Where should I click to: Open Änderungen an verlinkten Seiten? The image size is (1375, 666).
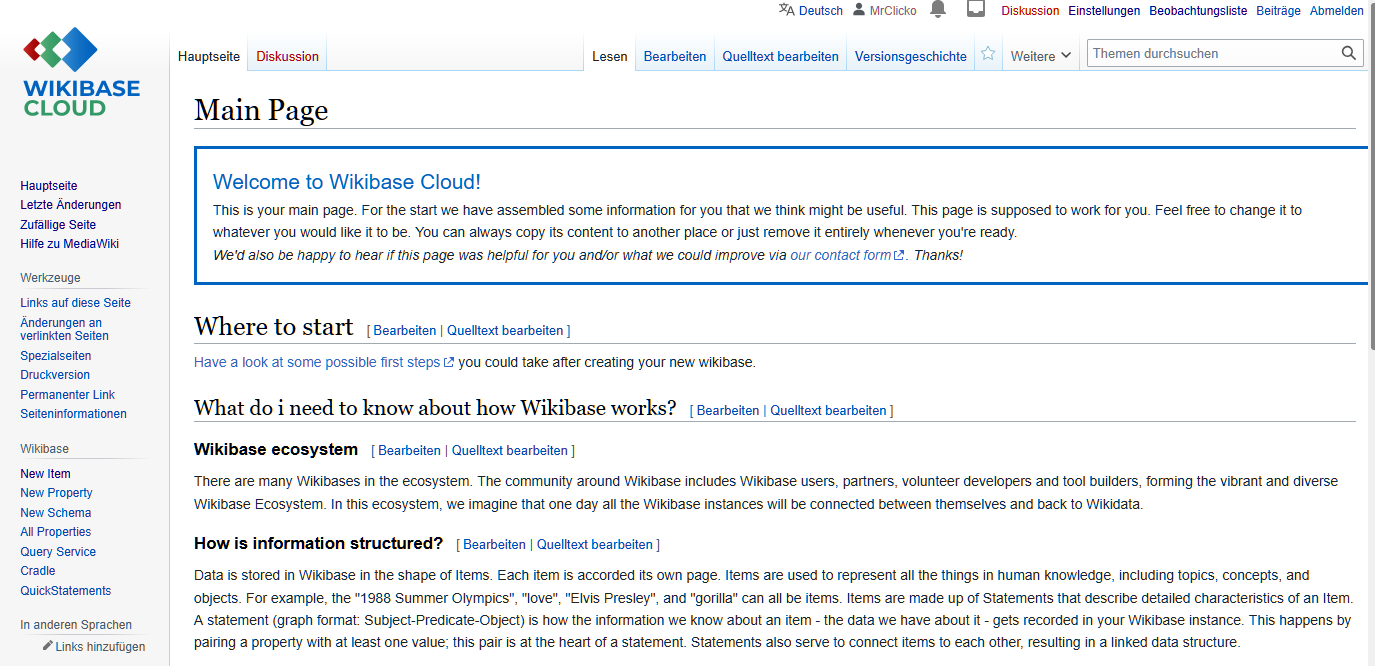click(64, 329)
